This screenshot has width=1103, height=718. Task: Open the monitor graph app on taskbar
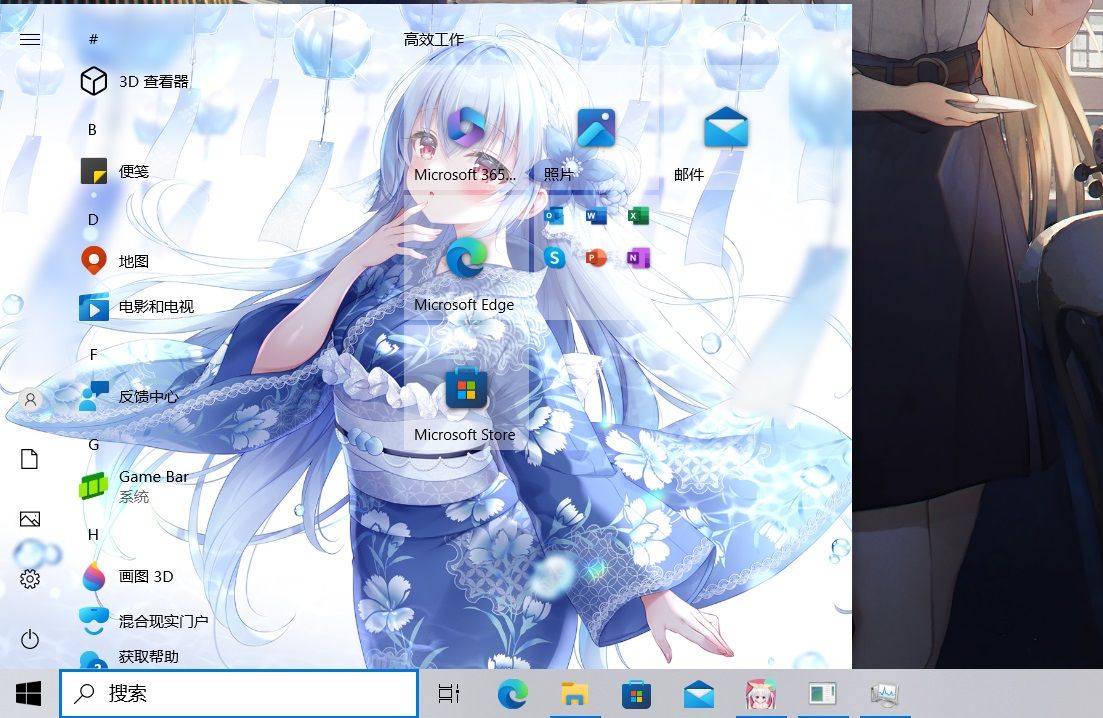(x=885, y=695)
